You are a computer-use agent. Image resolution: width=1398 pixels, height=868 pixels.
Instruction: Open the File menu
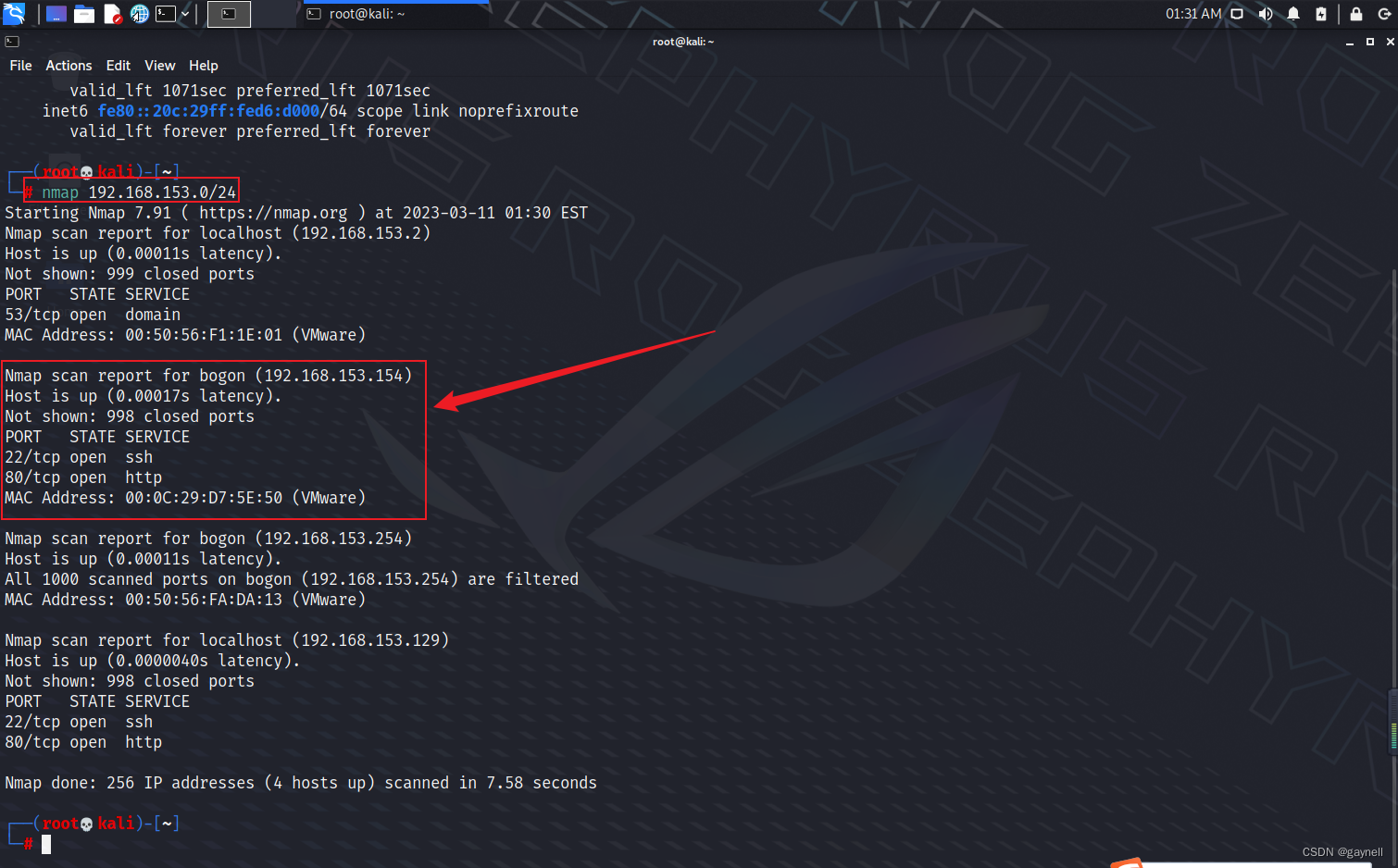tap(20, 66)
